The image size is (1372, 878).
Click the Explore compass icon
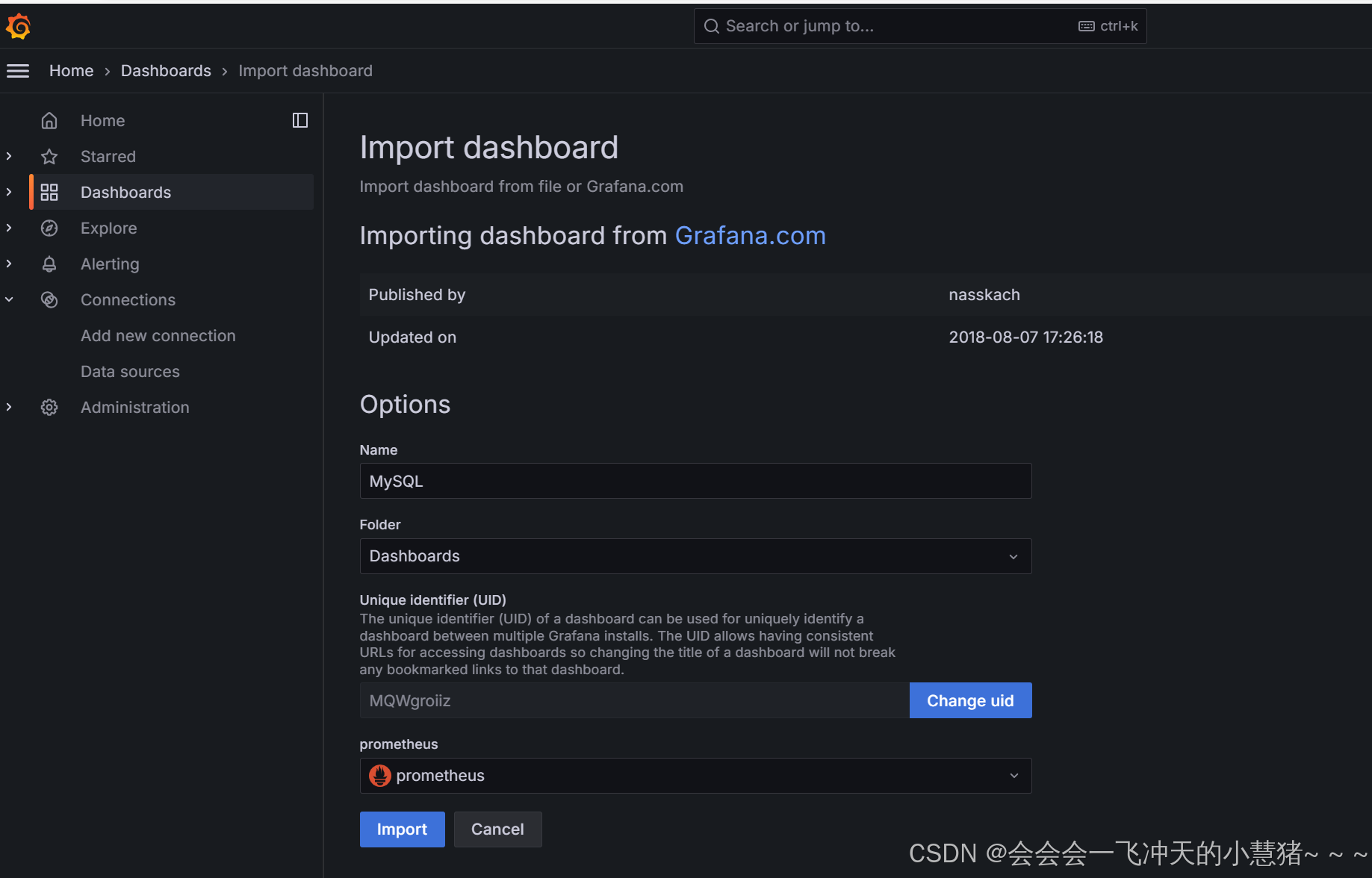[49, 228]
